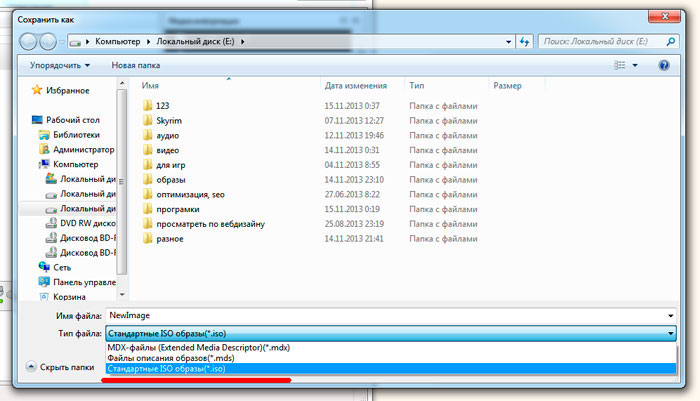This screenshot has width=700, height=401.
Task: Click the Библиотеки icon in the navigation pane
Action: tap(44, 134)
